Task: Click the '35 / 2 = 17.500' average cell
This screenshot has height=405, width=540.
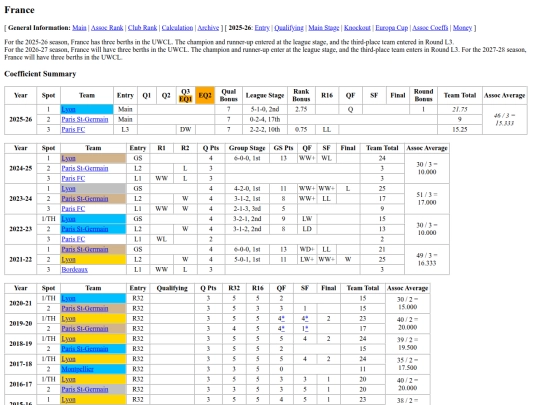Action: pyautogui.click(x=407, y=364)
